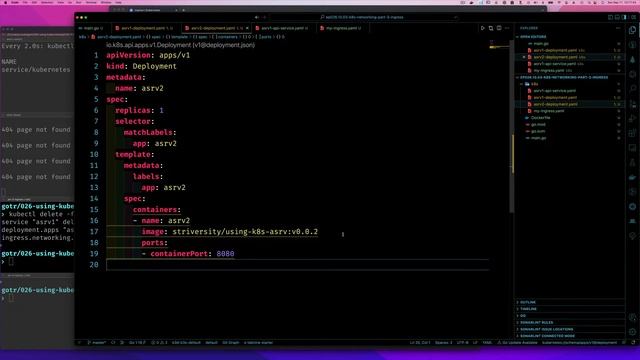The image size is (640, 360).
Task: Click Ln 20, Col 1 in status bar
Action: click(420, 343)
